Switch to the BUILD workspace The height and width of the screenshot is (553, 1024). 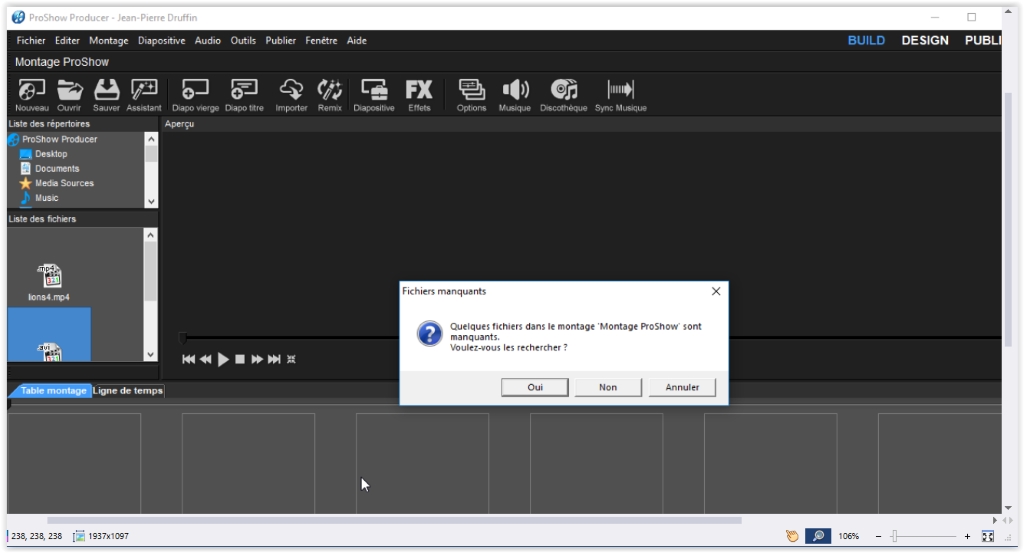[866, 40]
